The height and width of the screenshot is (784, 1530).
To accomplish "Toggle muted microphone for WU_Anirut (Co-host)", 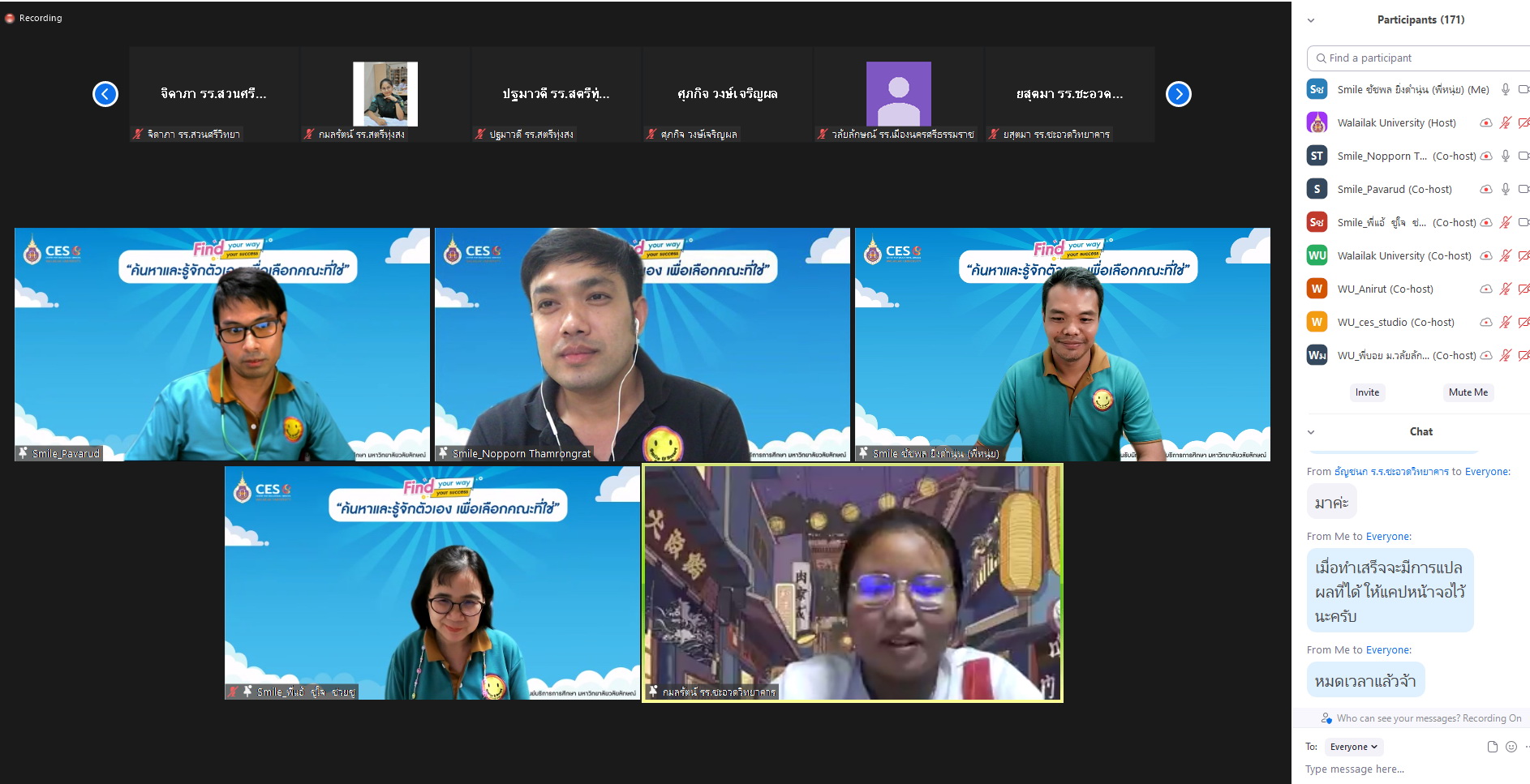I will point(1505,289).
